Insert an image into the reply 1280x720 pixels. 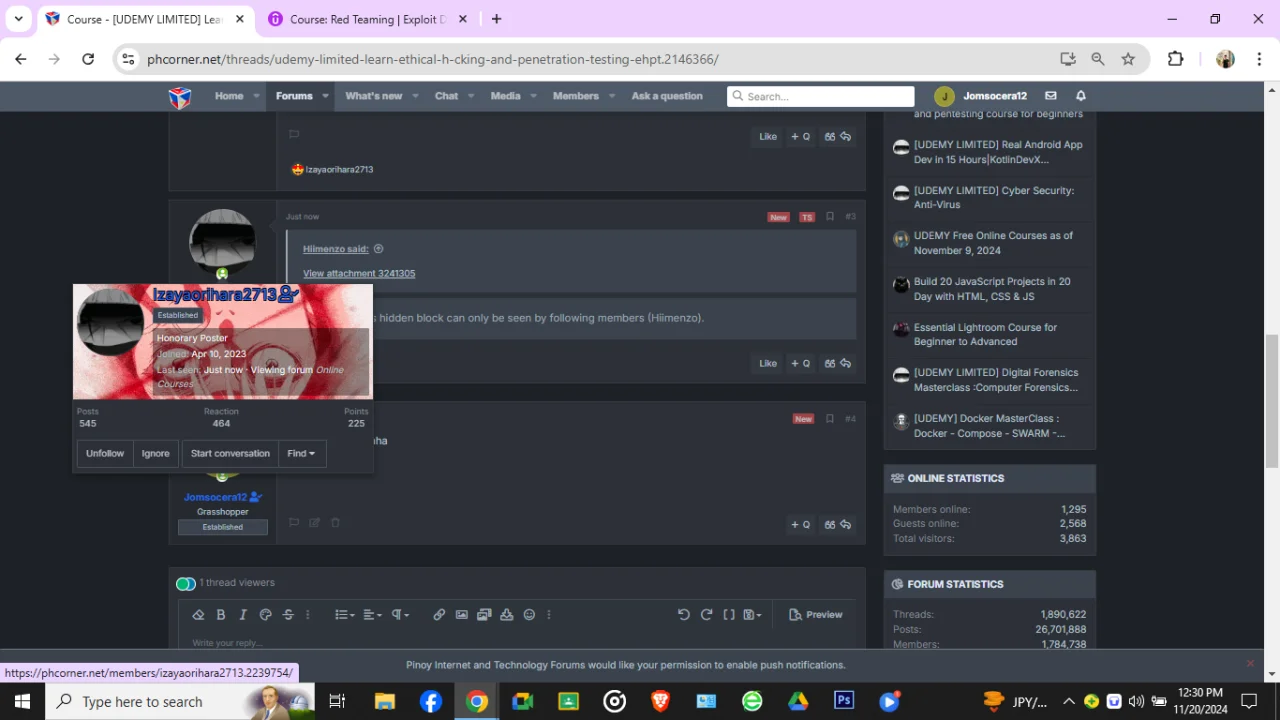(x=462, y=615)
